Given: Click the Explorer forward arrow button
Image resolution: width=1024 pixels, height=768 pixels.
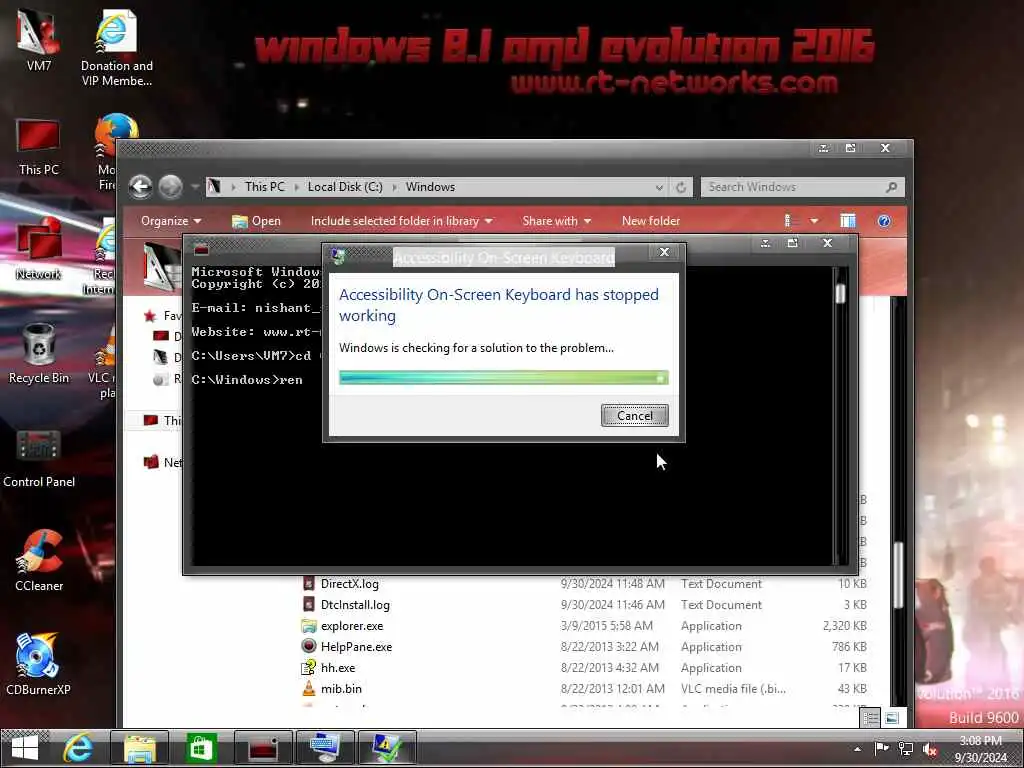Looking at the screenshot, I should click(x=170, y=187).
